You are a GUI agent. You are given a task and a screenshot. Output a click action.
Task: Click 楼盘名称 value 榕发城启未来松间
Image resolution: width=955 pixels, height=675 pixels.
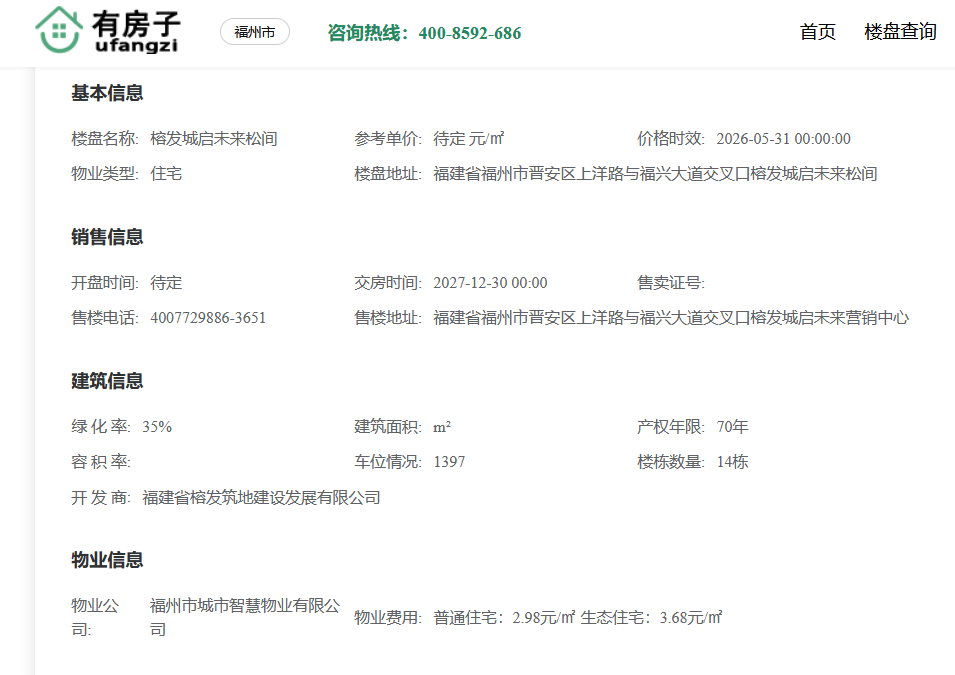[214, 139]
